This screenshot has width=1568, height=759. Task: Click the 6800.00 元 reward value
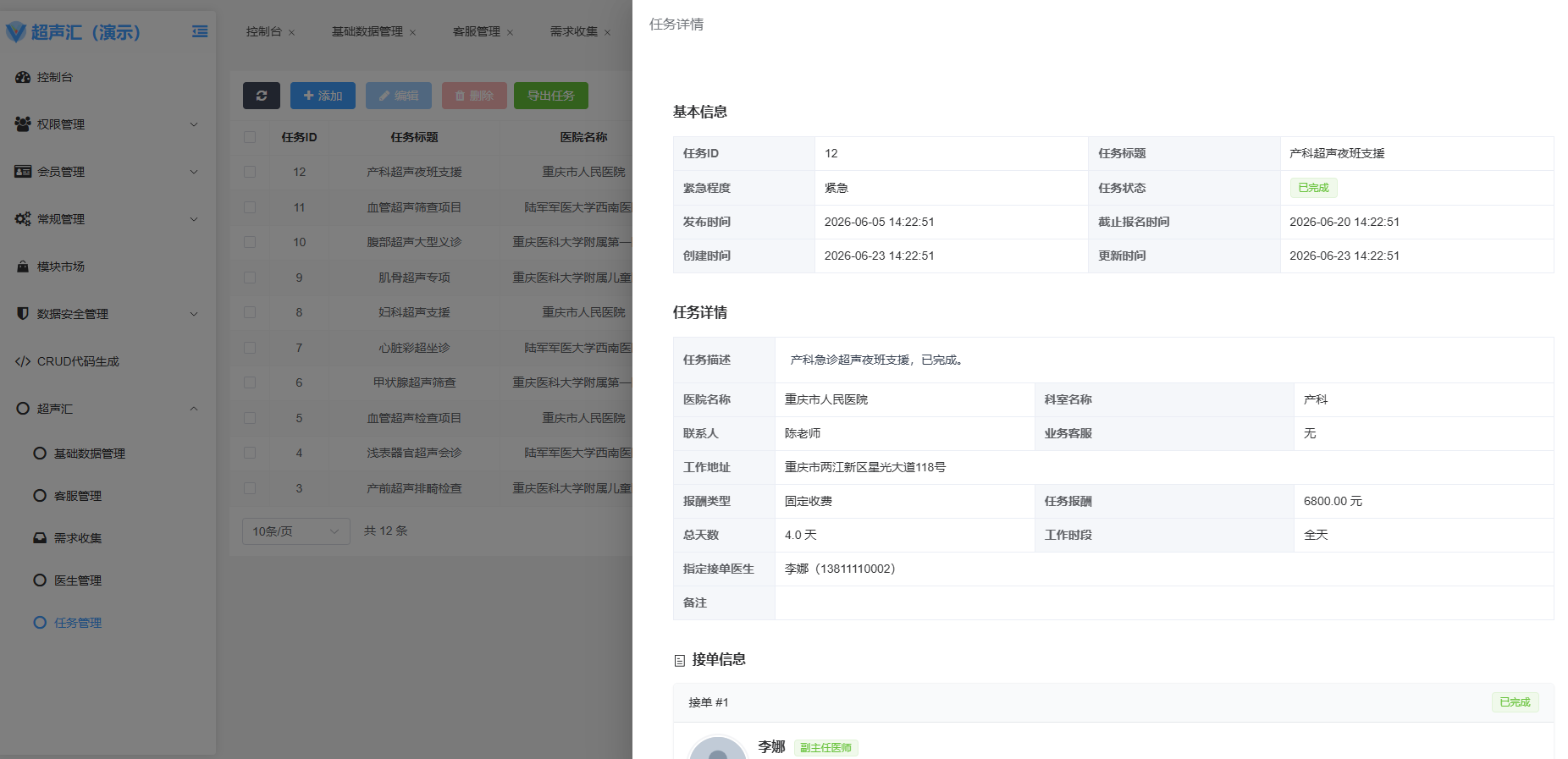tap(1333, 501)
